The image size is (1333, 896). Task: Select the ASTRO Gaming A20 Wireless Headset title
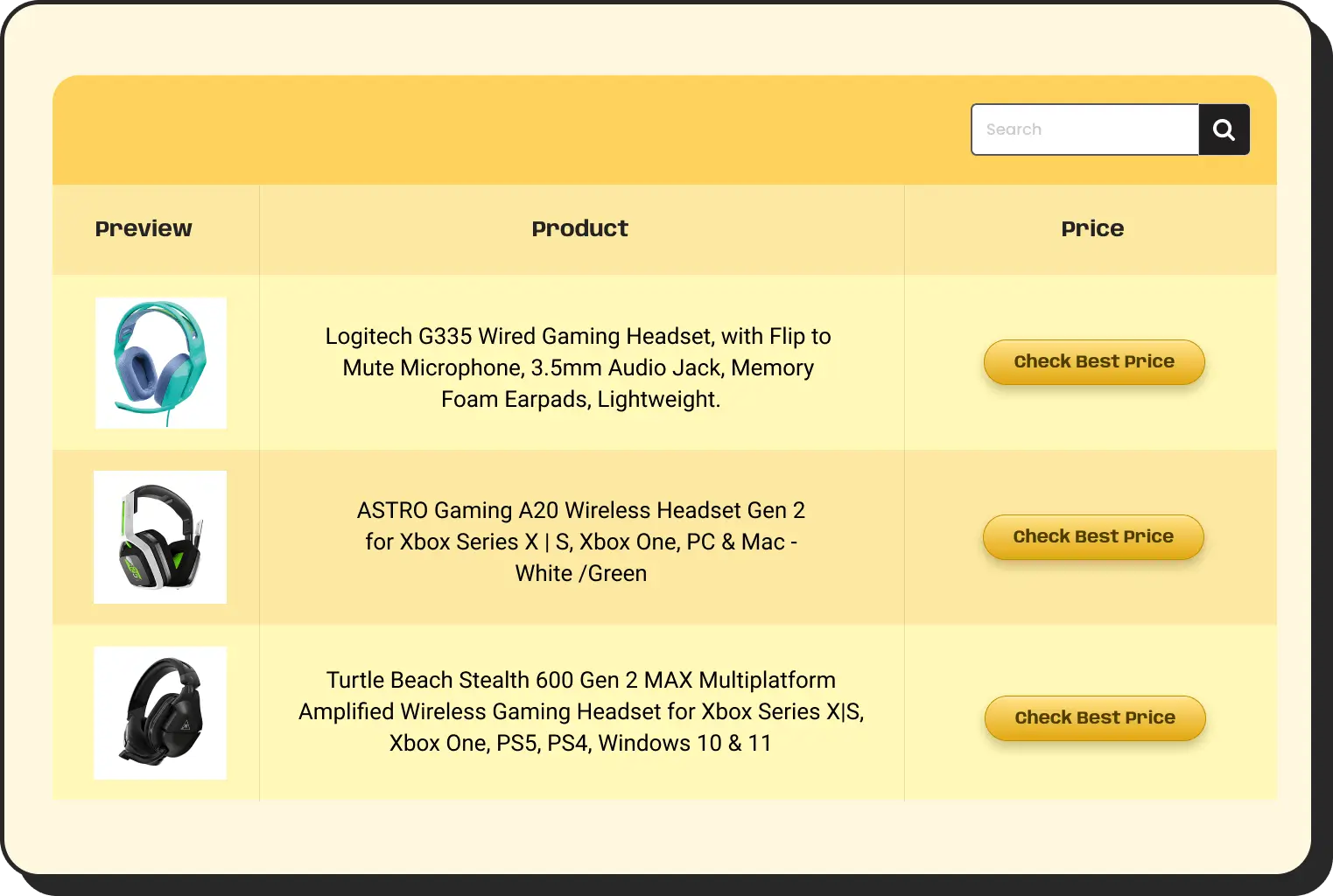pos(580,510)
